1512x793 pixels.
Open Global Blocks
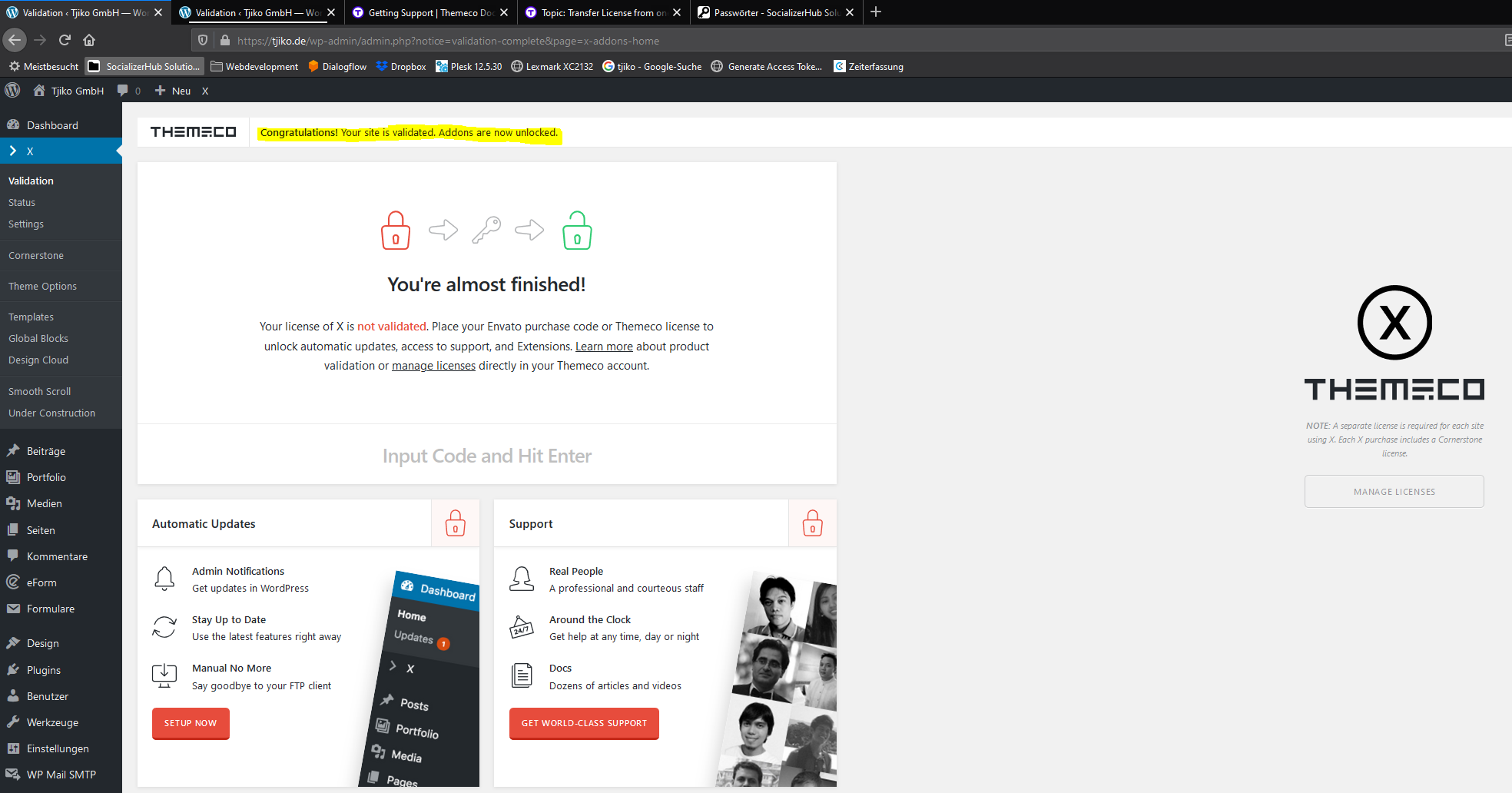click(x=38, y=339)
